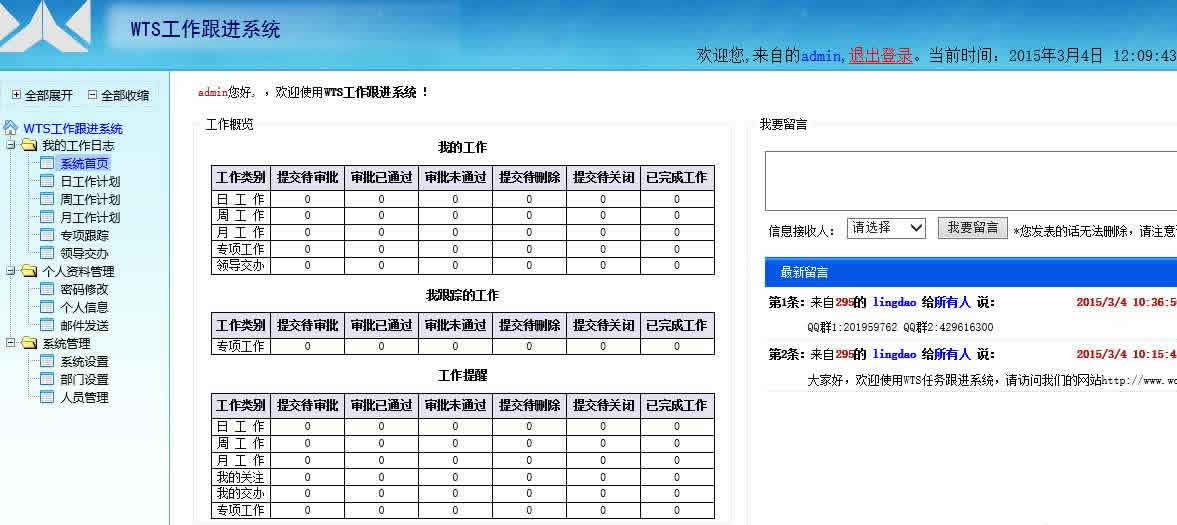This screenshot has width=1177, height=525.
Task: Open 部门设置 under 系统管理
Action: [x=85, y=379]
